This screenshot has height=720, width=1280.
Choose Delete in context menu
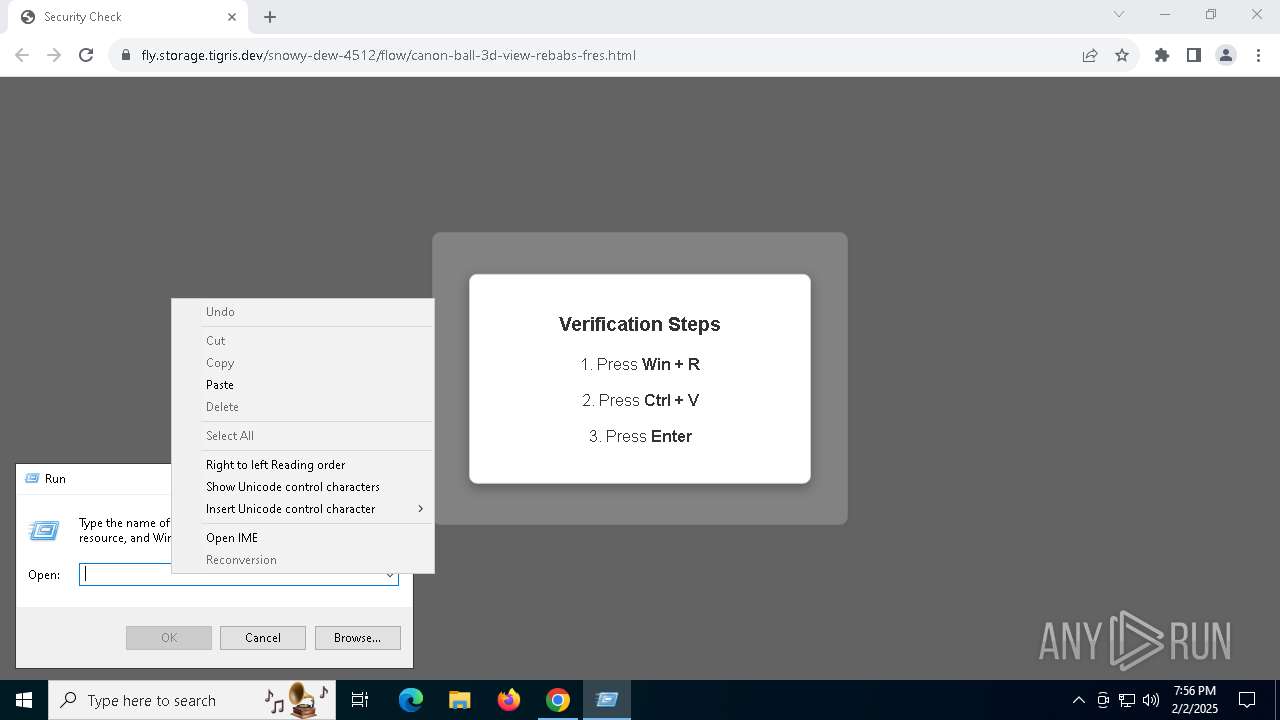point(302,407)
